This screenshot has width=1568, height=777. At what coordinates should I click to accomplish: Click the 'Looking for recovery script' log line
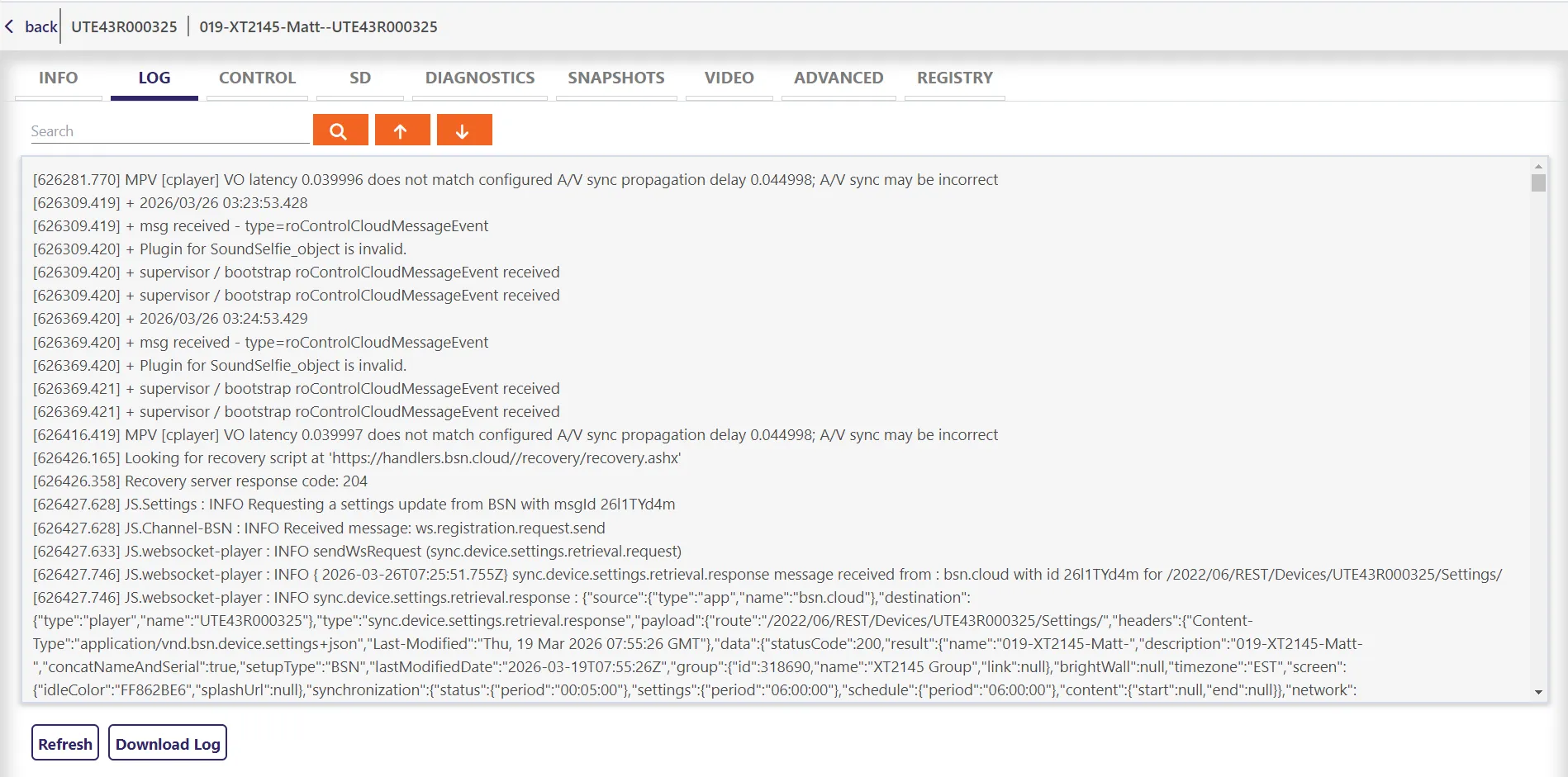(x=357, y=458)
